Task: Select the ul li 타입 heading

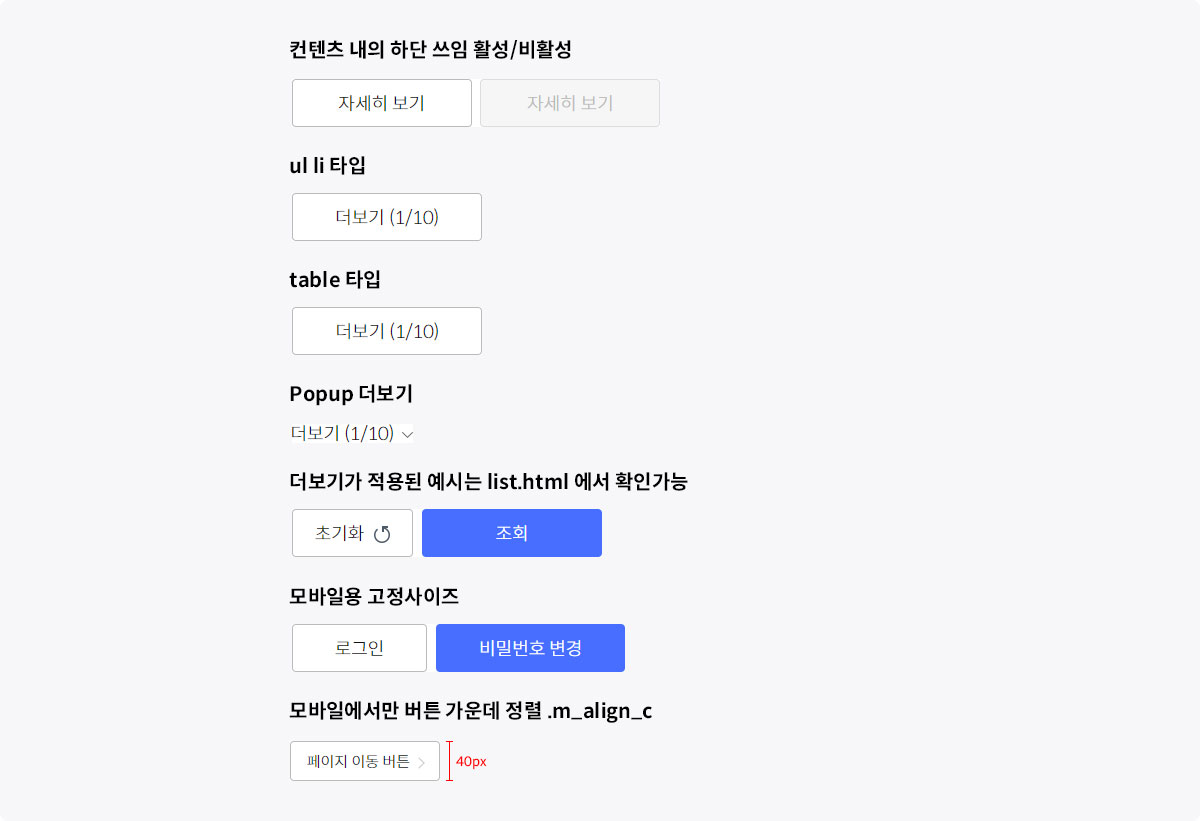Action: pyautogui.click(x=327, y=165)
